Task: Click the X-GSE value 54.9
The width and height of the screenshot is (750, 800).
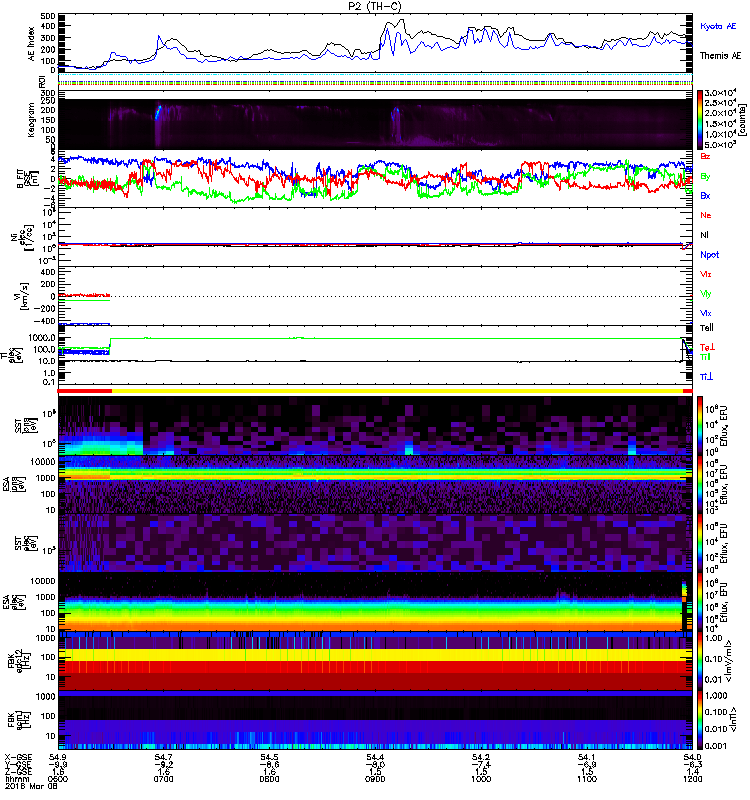Action: [x=57, y=758]
